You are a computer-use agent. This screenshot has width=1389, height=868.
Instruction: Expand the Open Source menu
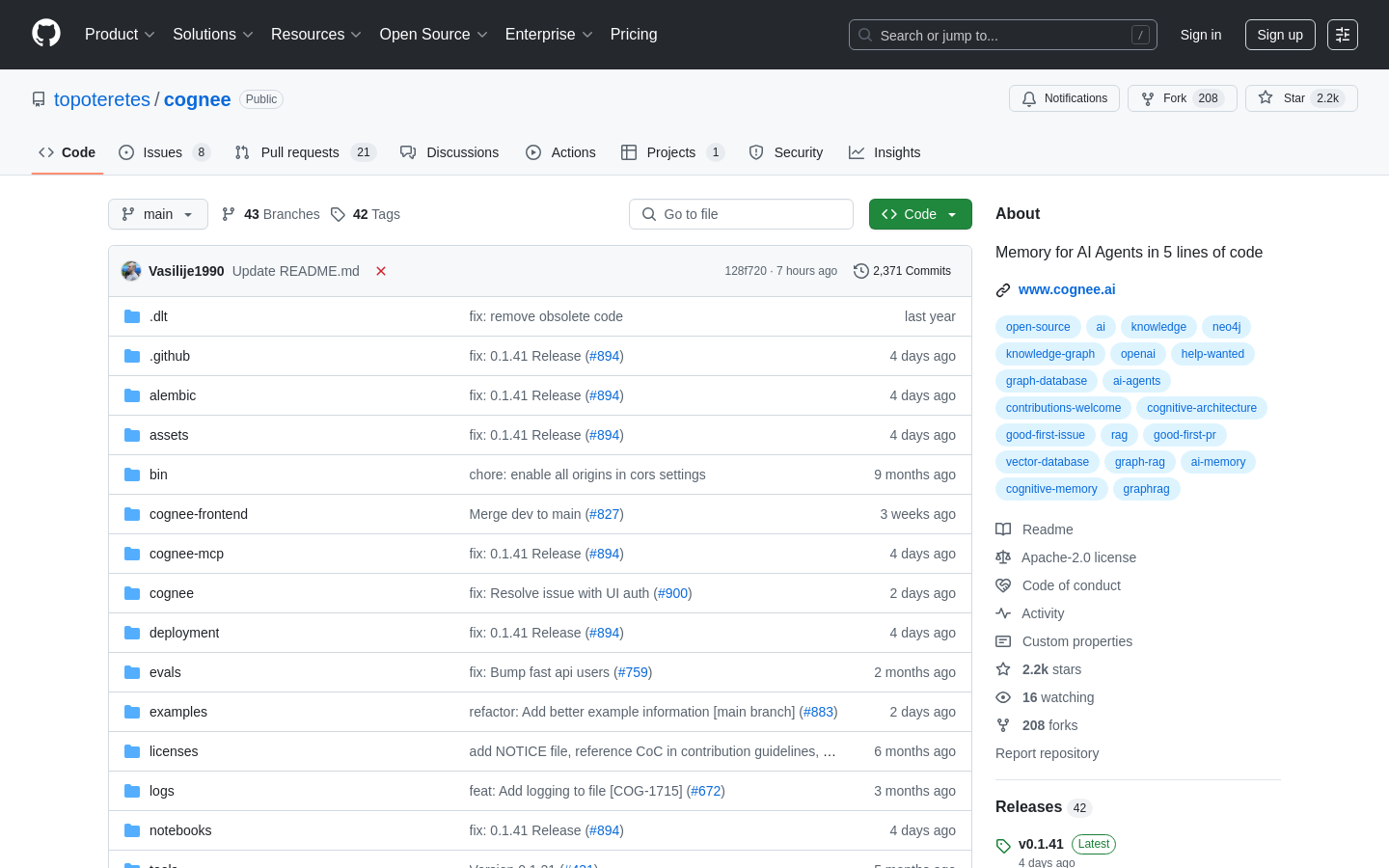(x=434, y=35)
